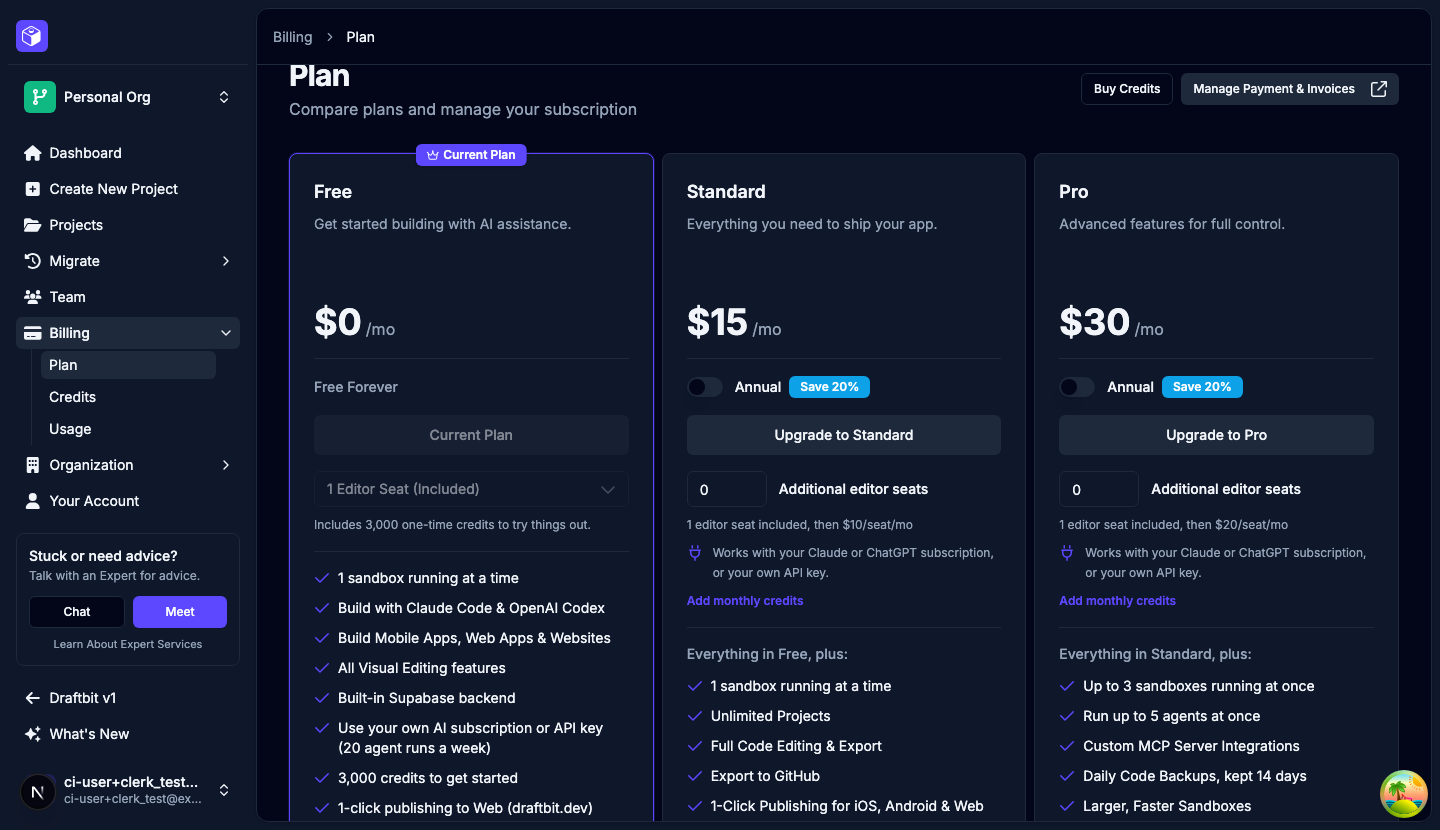Click the disabled Current Plan button
Image resolution: width=1440 pixels, height=830 pixels.
click(471, 435)
